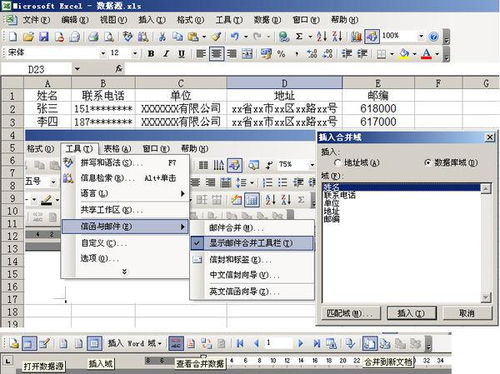Choose 中文信封向导 from the submenu
Image resolution: width=500 pixels, height=374 pixels.
[x=252, y=275]
